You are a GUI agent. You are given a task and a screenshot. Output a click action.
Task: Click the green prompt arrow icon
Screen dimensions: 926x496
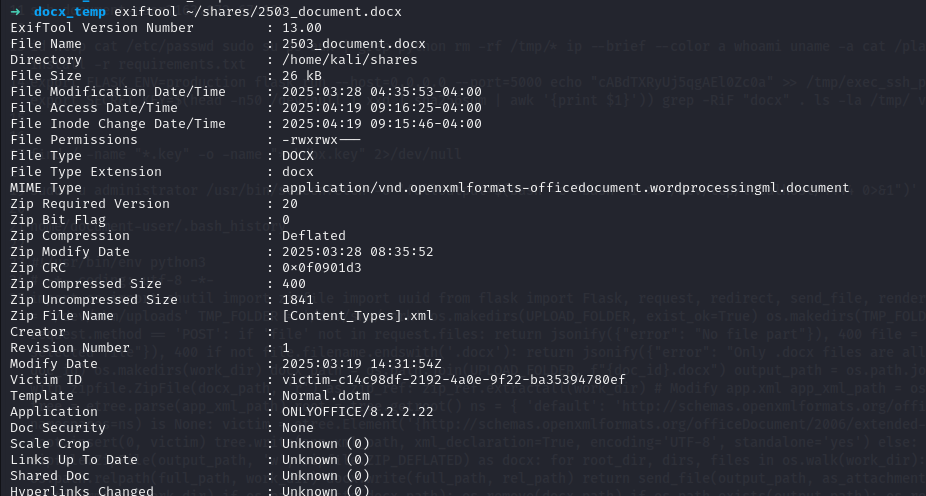[x=17, y=12]
